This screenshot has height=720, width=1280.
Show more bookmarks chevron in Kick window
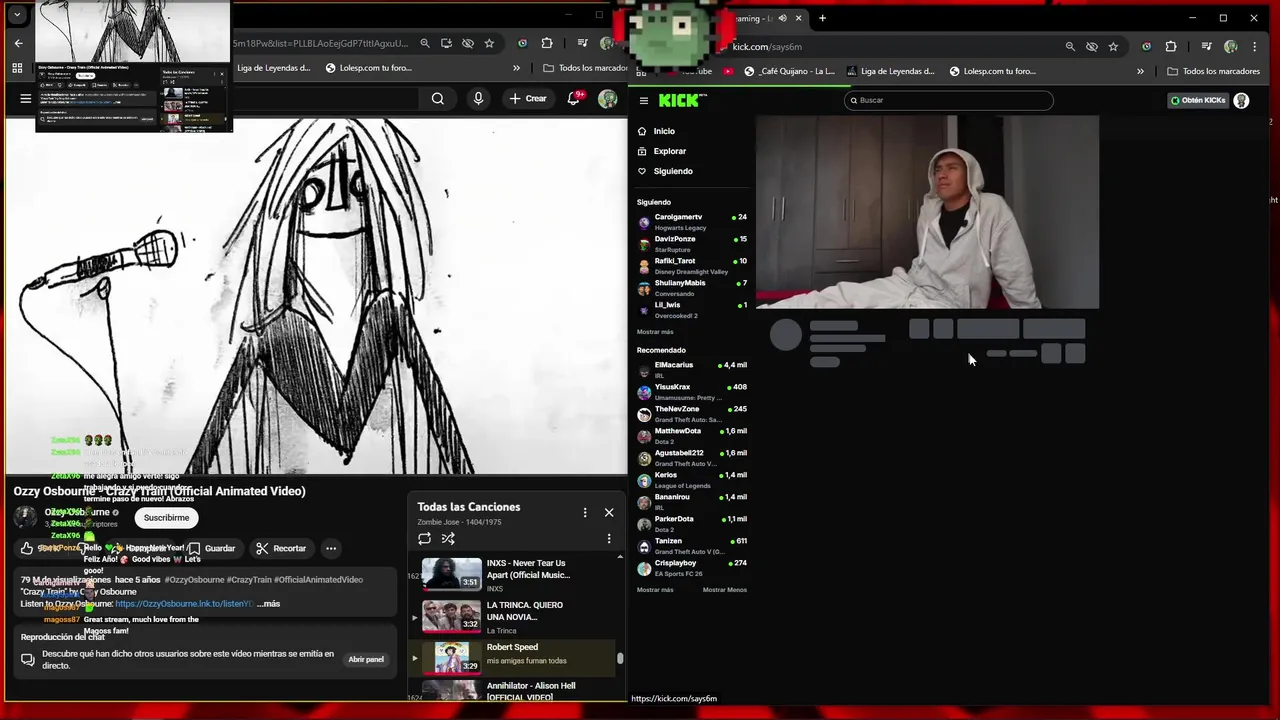[1140, 71]
